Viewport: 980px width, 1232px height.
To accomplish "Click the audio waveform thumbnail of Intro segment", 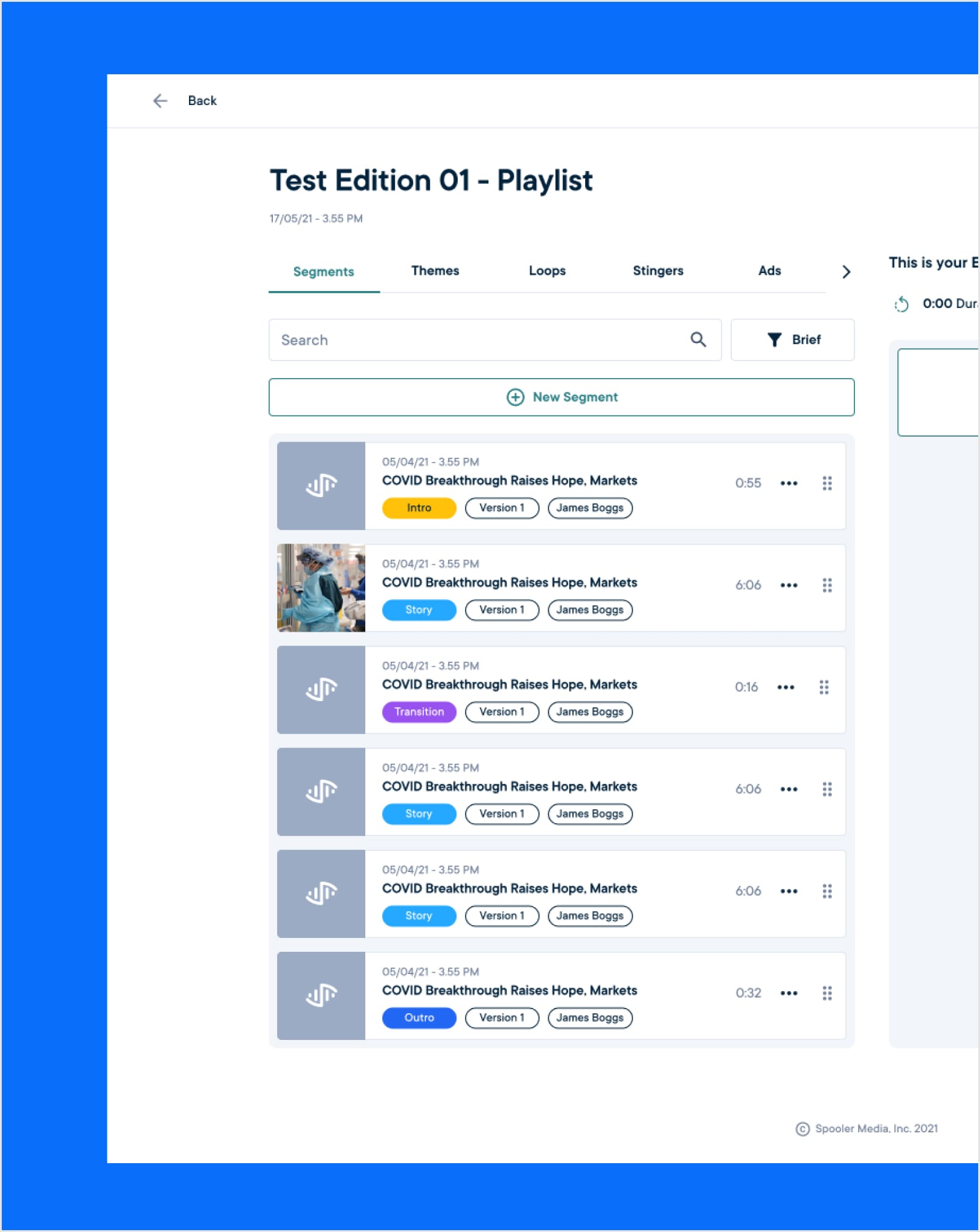I will pyautogui.click(x=321, y=486).
